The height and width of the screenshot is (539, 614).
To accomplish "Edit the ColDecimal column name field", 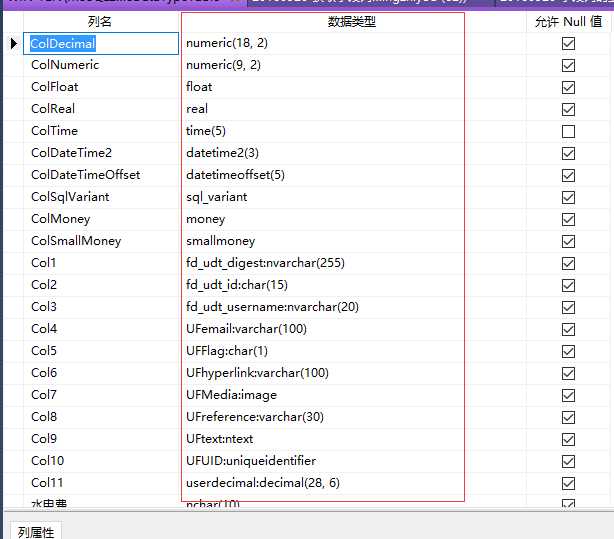I will tap(101, 43).
